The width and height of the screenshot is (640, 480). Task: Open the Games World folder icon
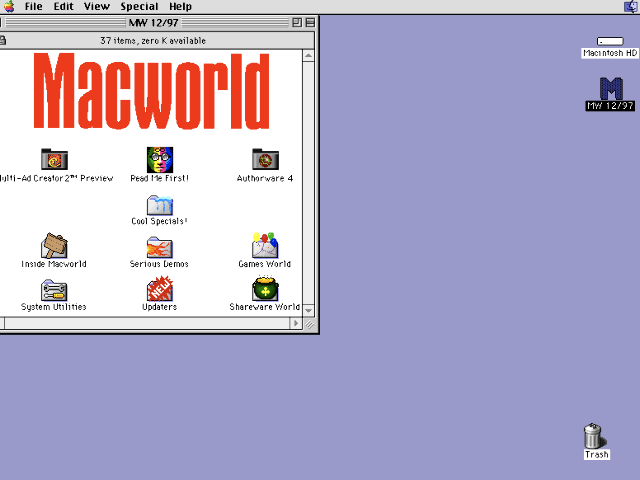[x=265, y=245]
